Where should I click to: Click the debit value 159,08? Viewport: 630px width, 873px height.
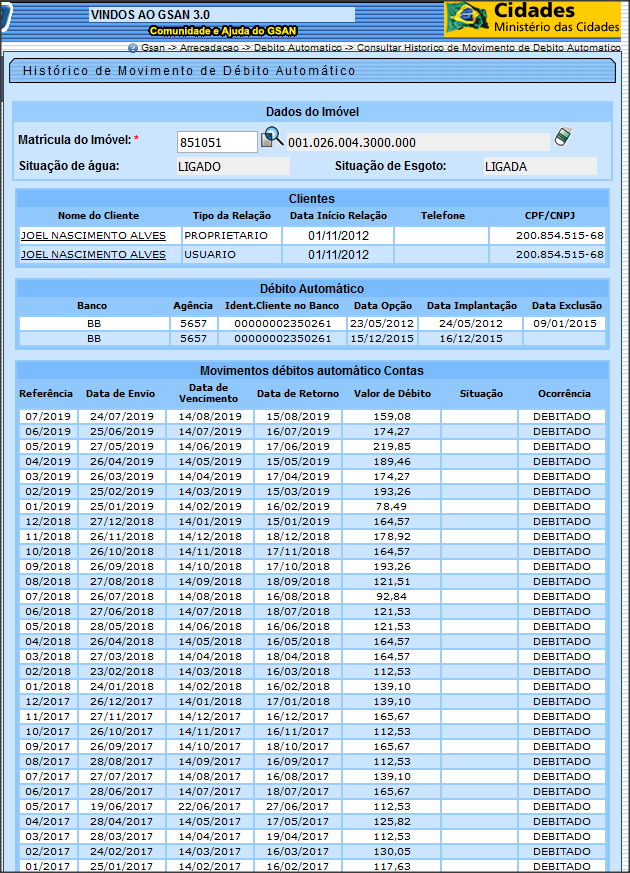pyautogui.click(x=392, y=416)
